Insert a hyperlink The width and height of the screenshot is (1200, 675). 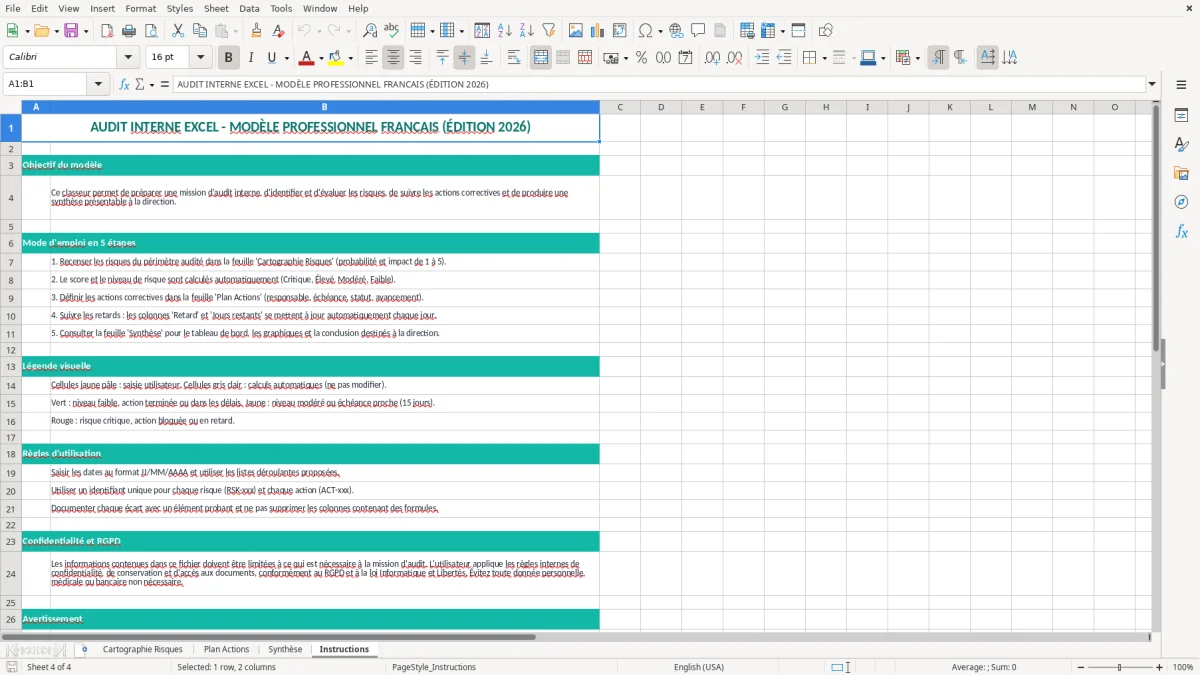tap(676, 31)
